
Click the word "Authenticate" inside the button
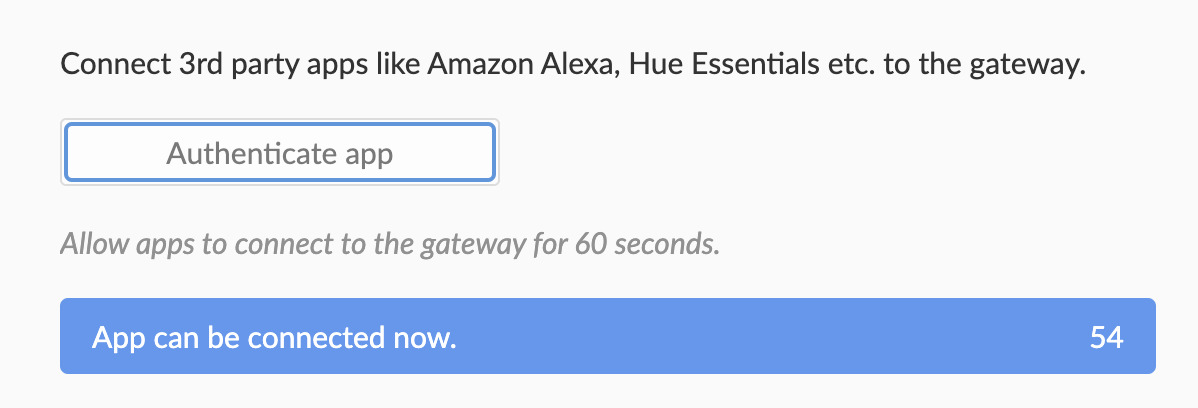[x=252, y=154]
